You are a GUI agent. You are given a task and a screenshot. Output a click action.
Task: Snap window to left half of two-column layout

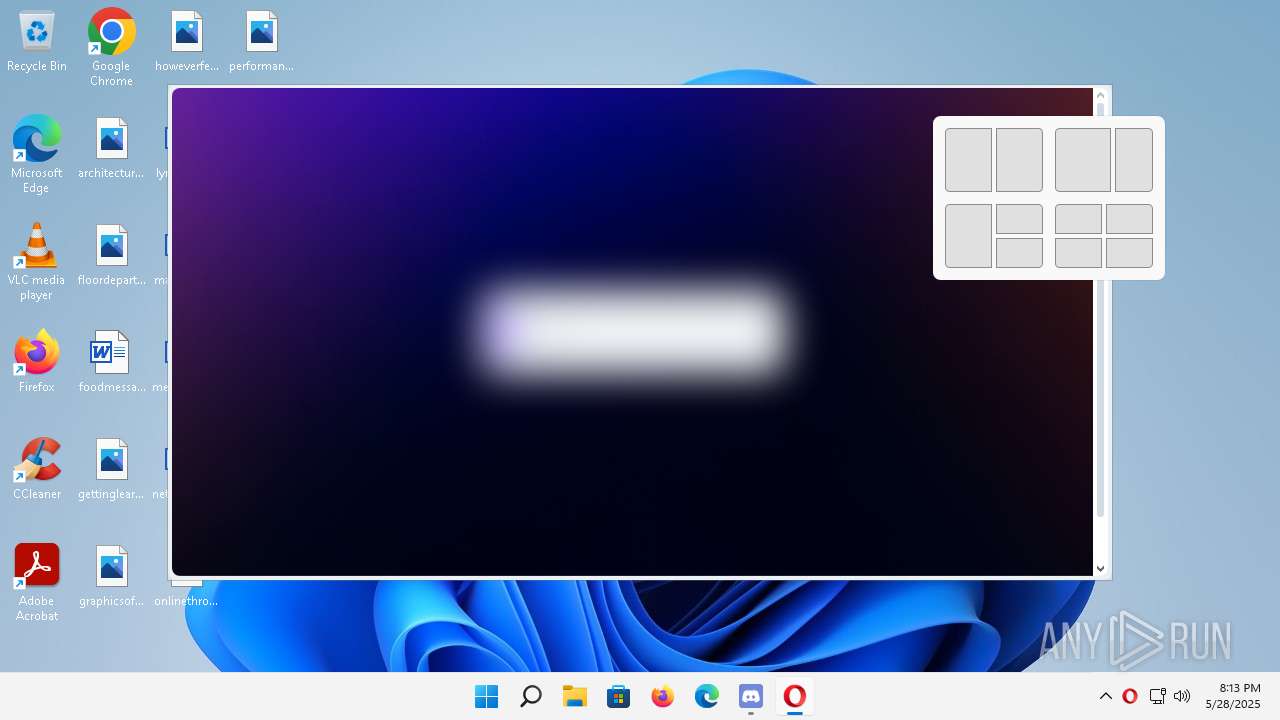point(968,160)
